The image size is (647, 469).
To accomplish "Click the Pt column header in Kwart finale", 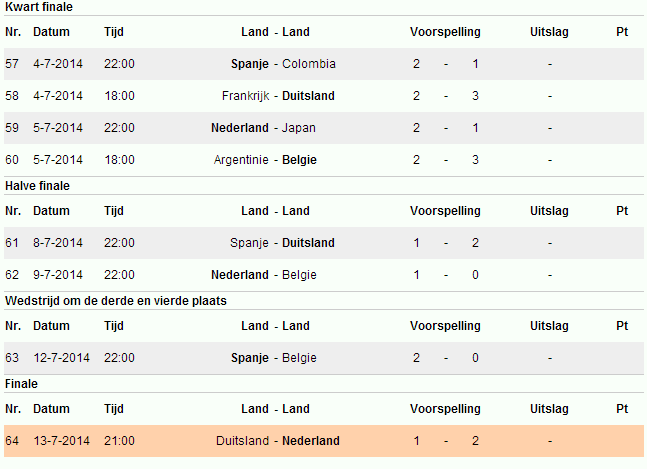I will point(622,32).
